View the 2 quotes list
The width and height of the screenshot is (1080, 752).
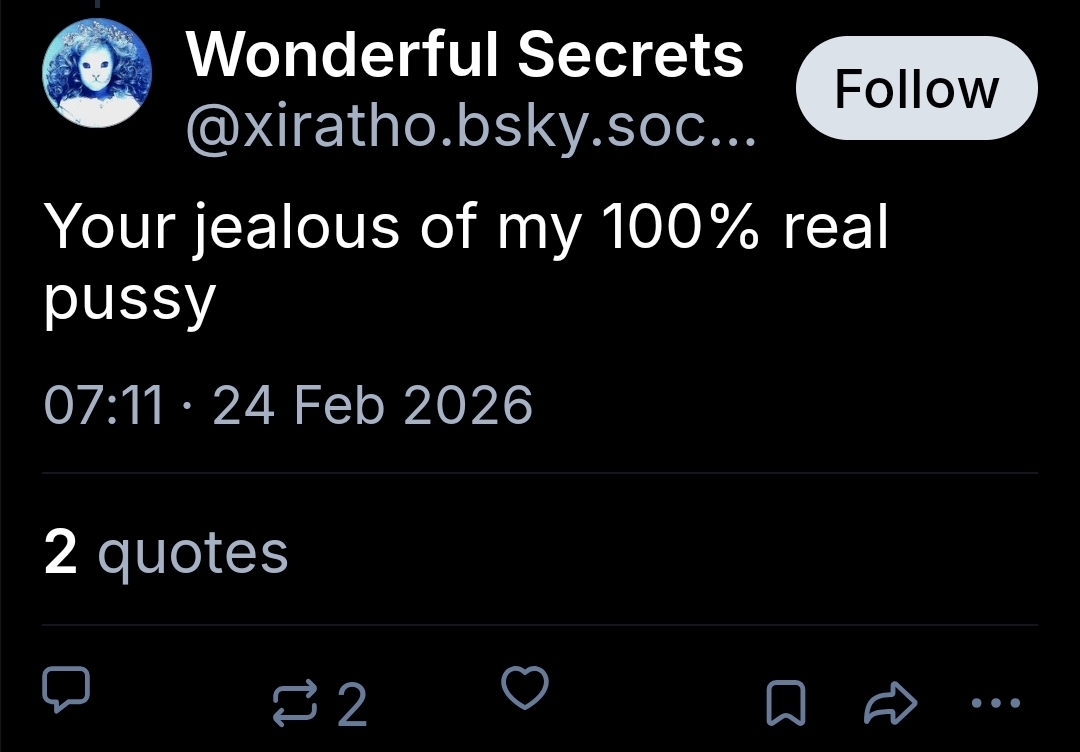[x=166, y=552]
